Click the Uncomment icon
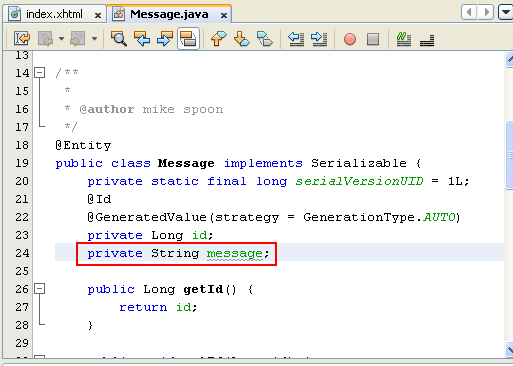Image resolution: width=513 pixels, height=366 pixels. 427,40
